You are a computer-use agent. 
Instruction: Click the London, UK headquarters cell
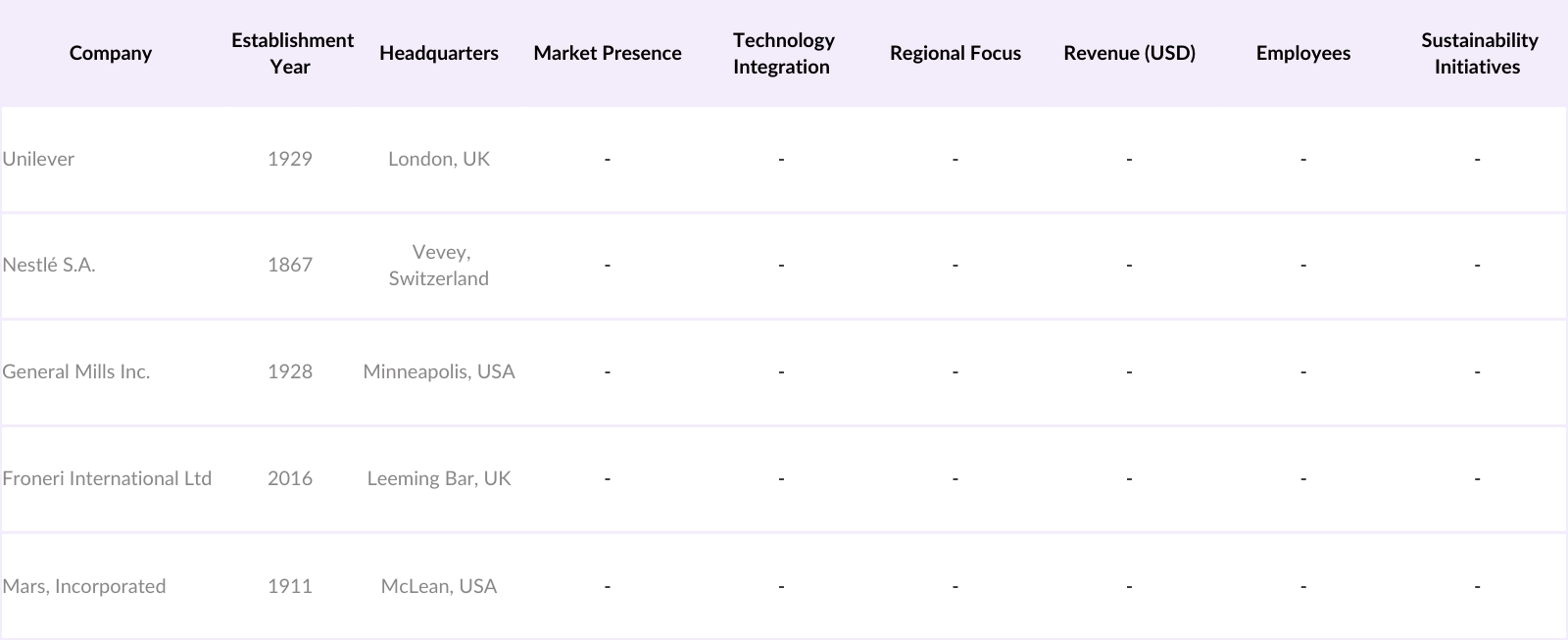(x=438, y=159)
